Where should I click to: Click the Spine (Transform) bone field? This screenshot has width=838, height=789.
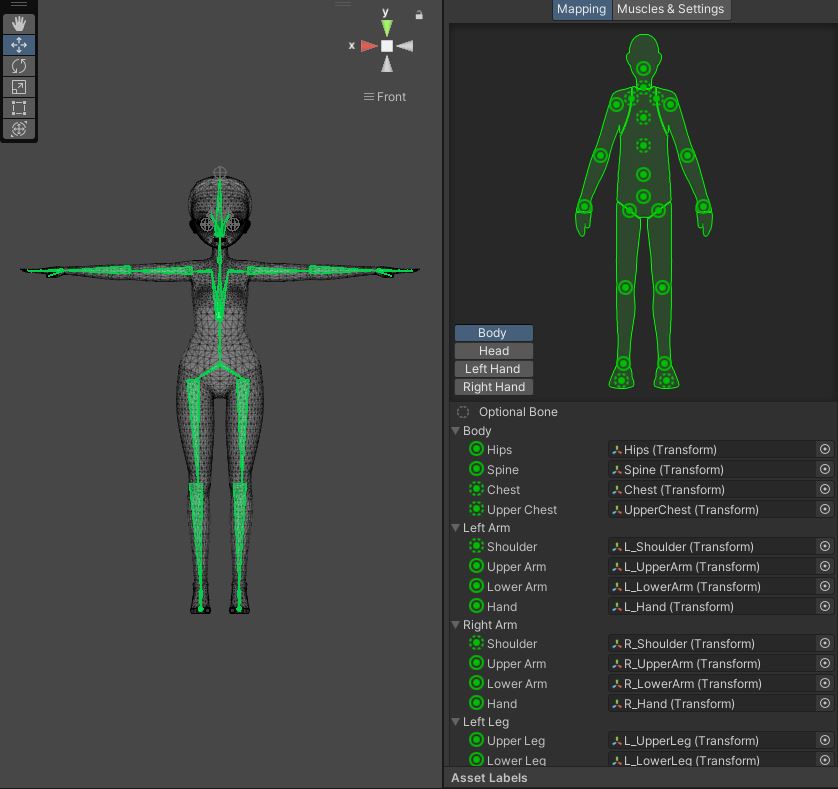click(710, 470)
